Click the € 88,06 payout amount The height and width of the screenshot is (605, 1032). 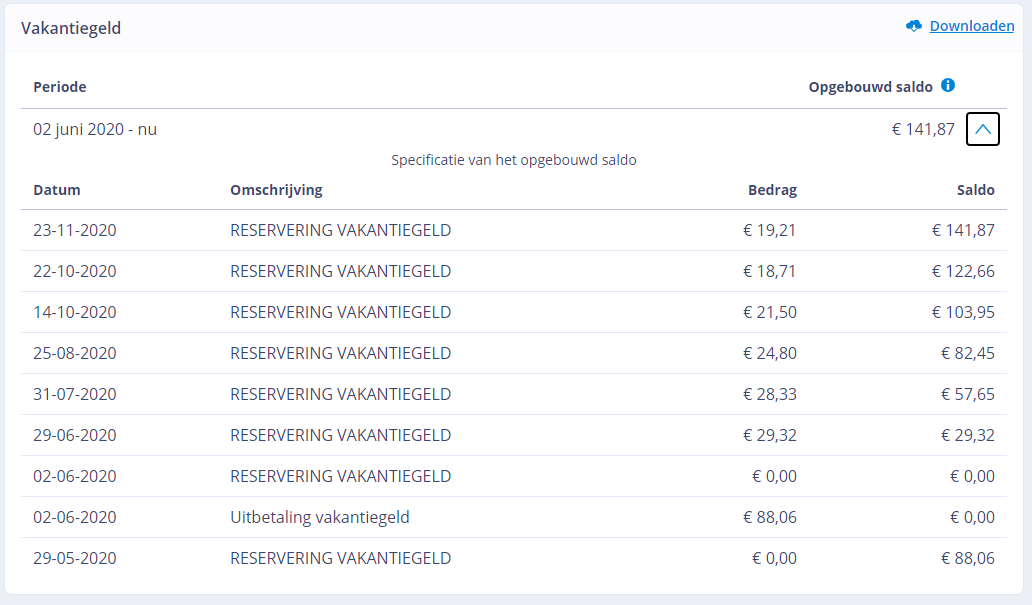pyautogui.click(x=769, y=517)
